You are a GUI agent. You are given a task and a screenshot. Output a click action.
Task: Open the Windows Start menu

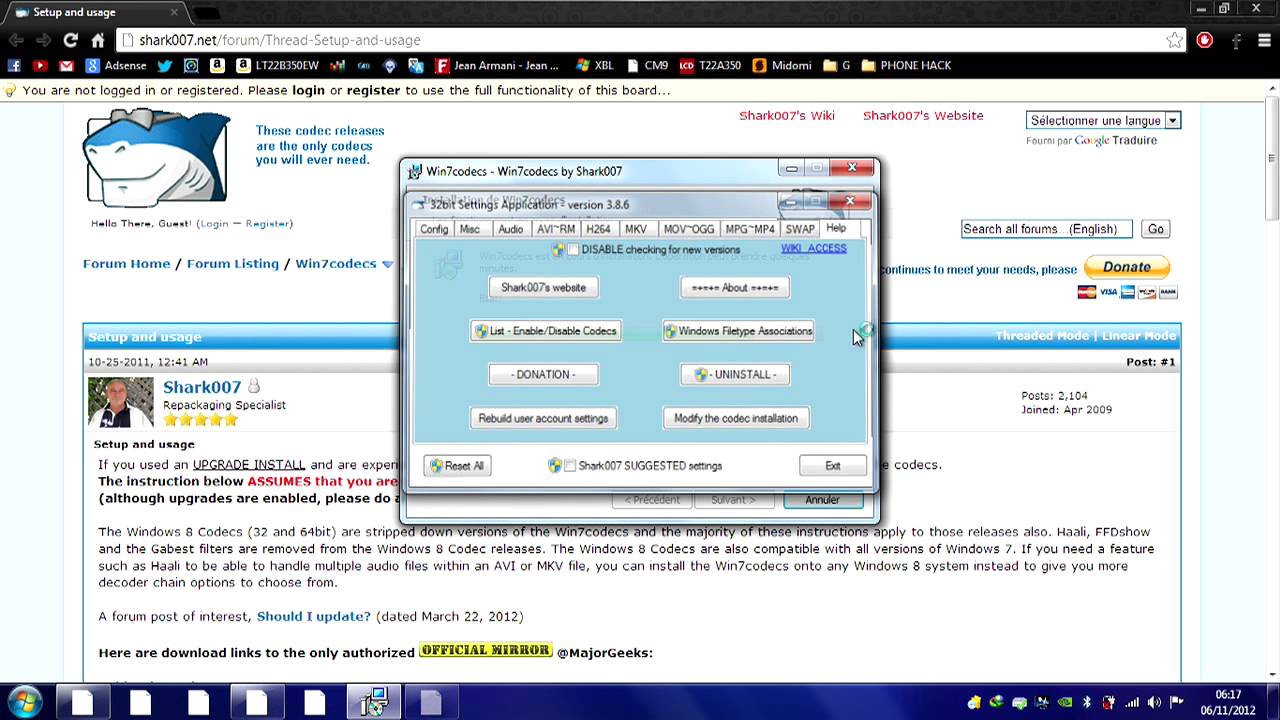24,702
